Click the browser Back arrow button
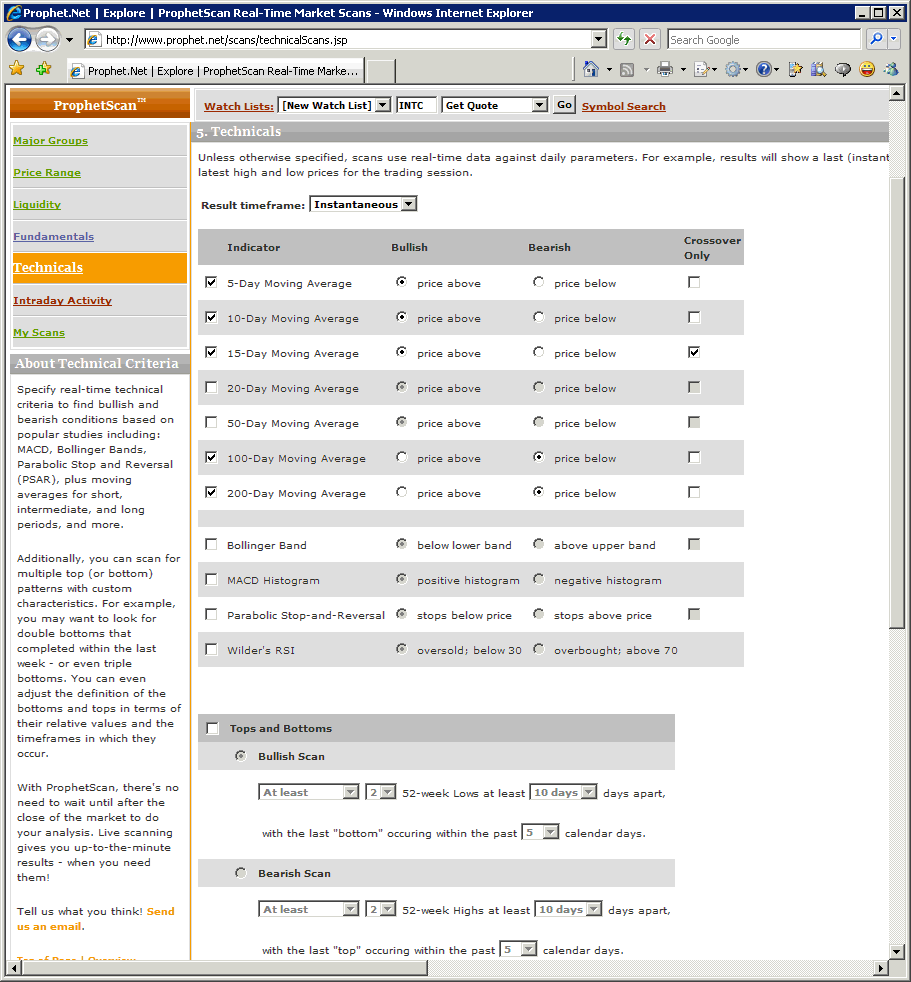Viewport: 911px width, 982px height. pyautogui.click(x=19, y=40)
